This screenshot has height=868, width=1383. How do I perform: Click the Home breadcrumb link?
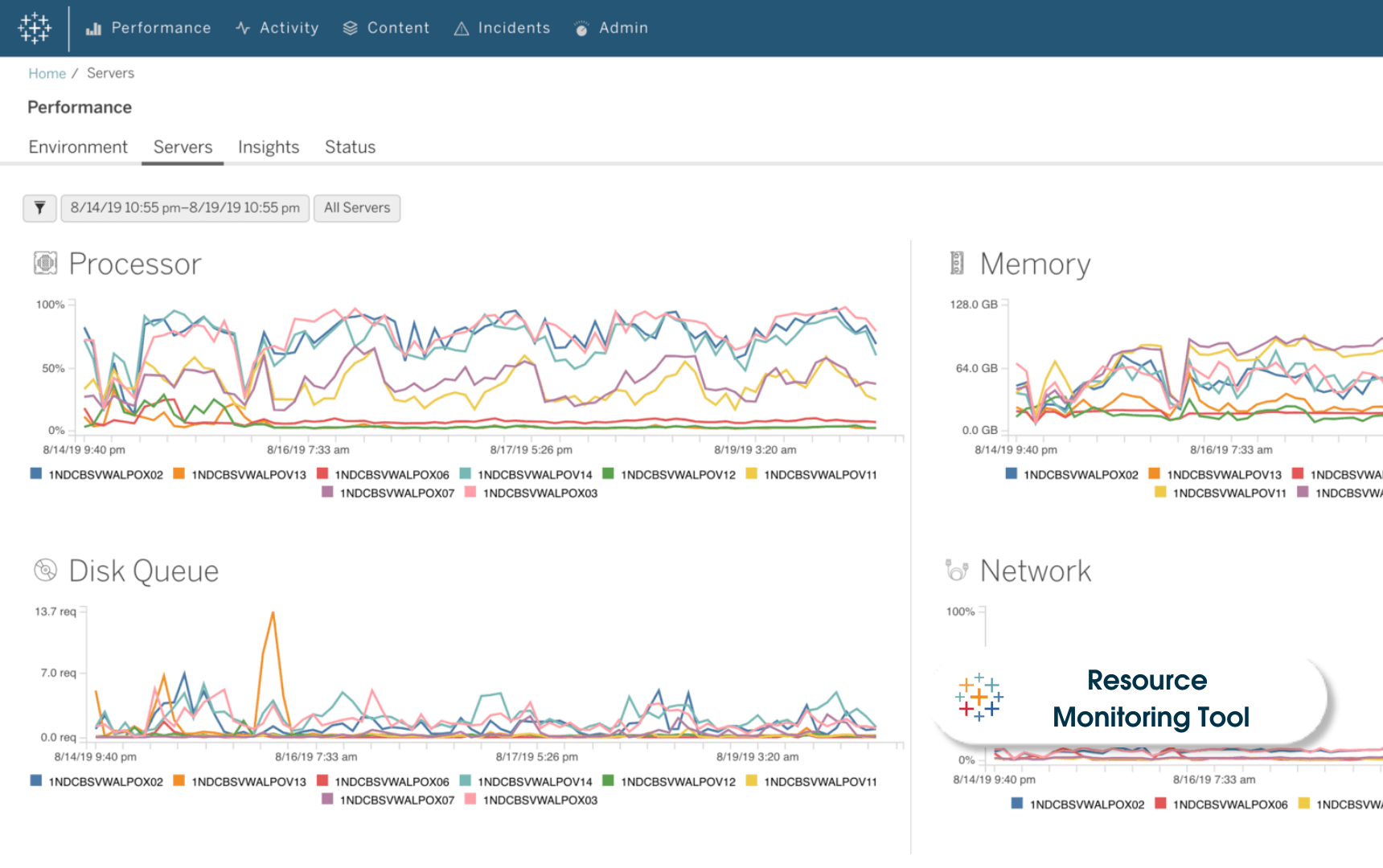pyautogui.click(x=46, y=72)
